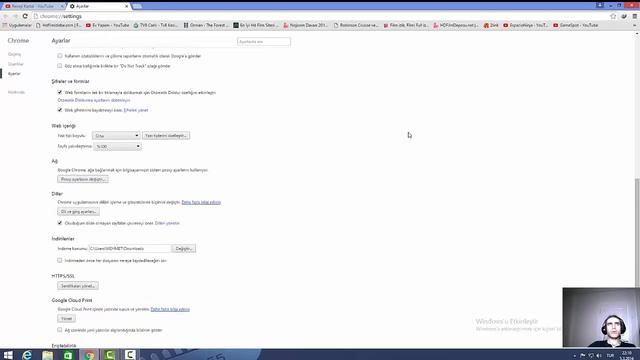This screenshot has width=640, height=360.
Task: Launch Internet Explorer from the taskbar
Action: 27,355
